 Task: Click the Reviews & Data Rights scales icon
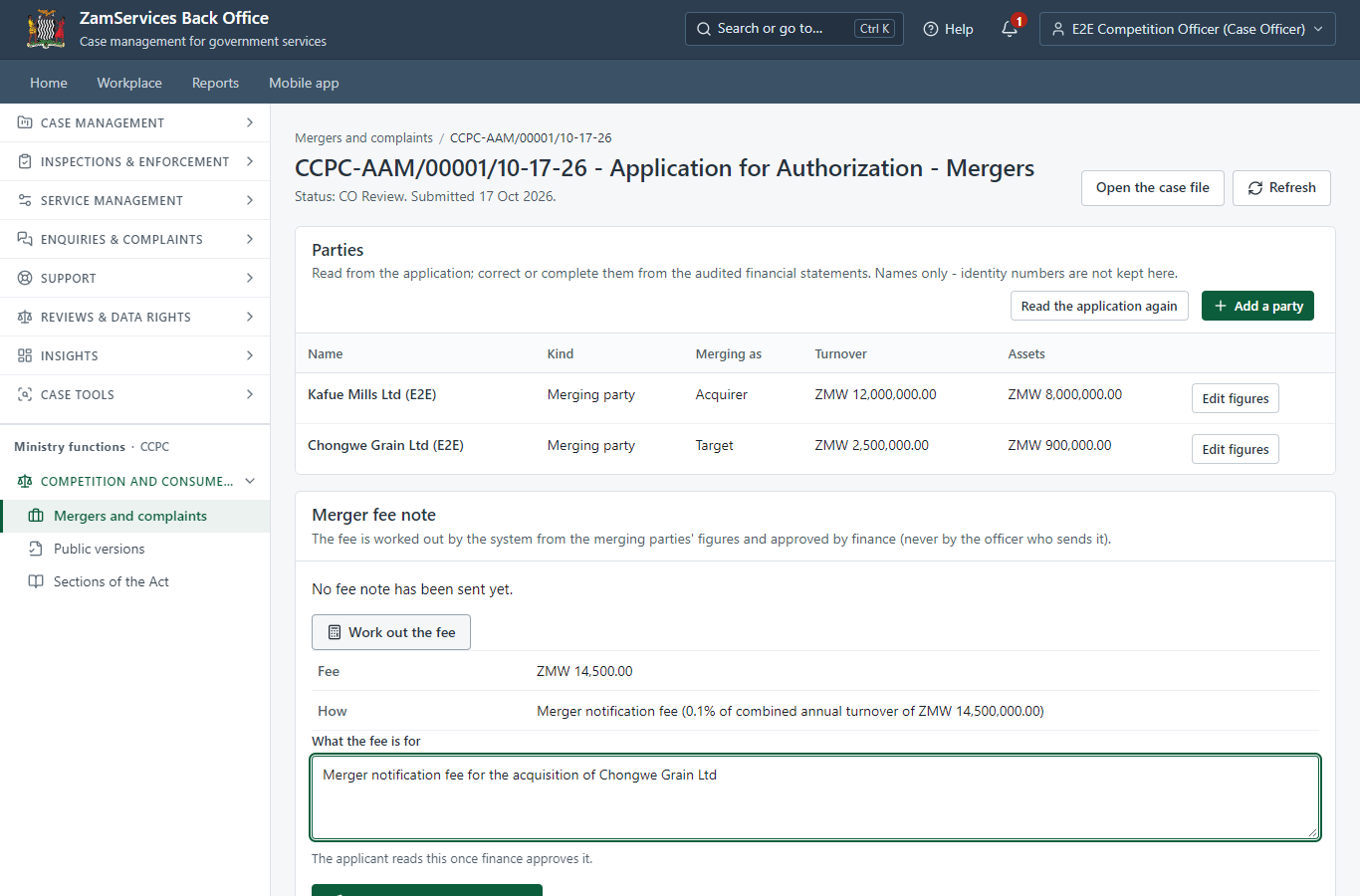point(25,317)
